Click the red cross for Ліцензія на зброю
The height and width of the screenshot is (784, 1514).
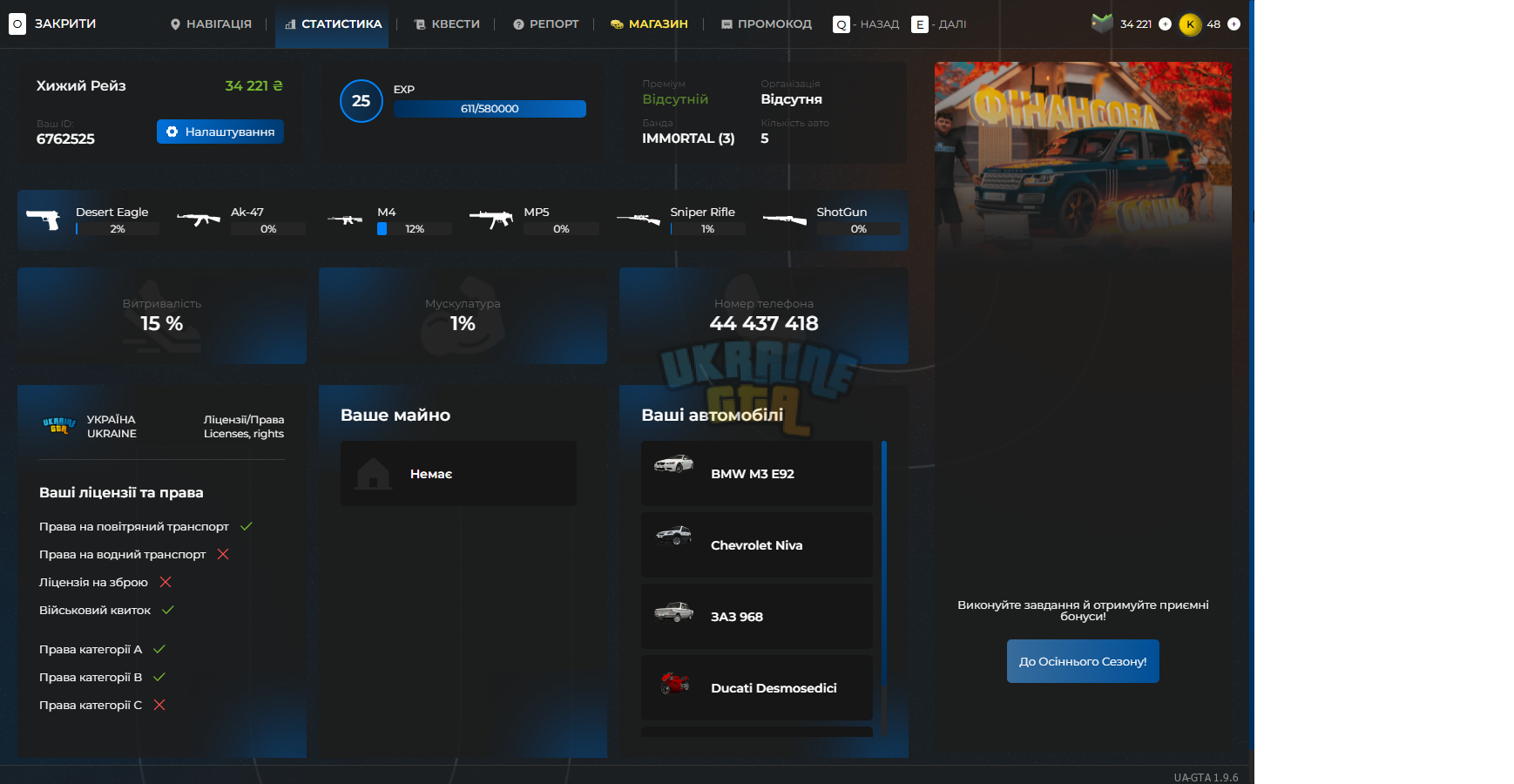(x=166, y=582)
